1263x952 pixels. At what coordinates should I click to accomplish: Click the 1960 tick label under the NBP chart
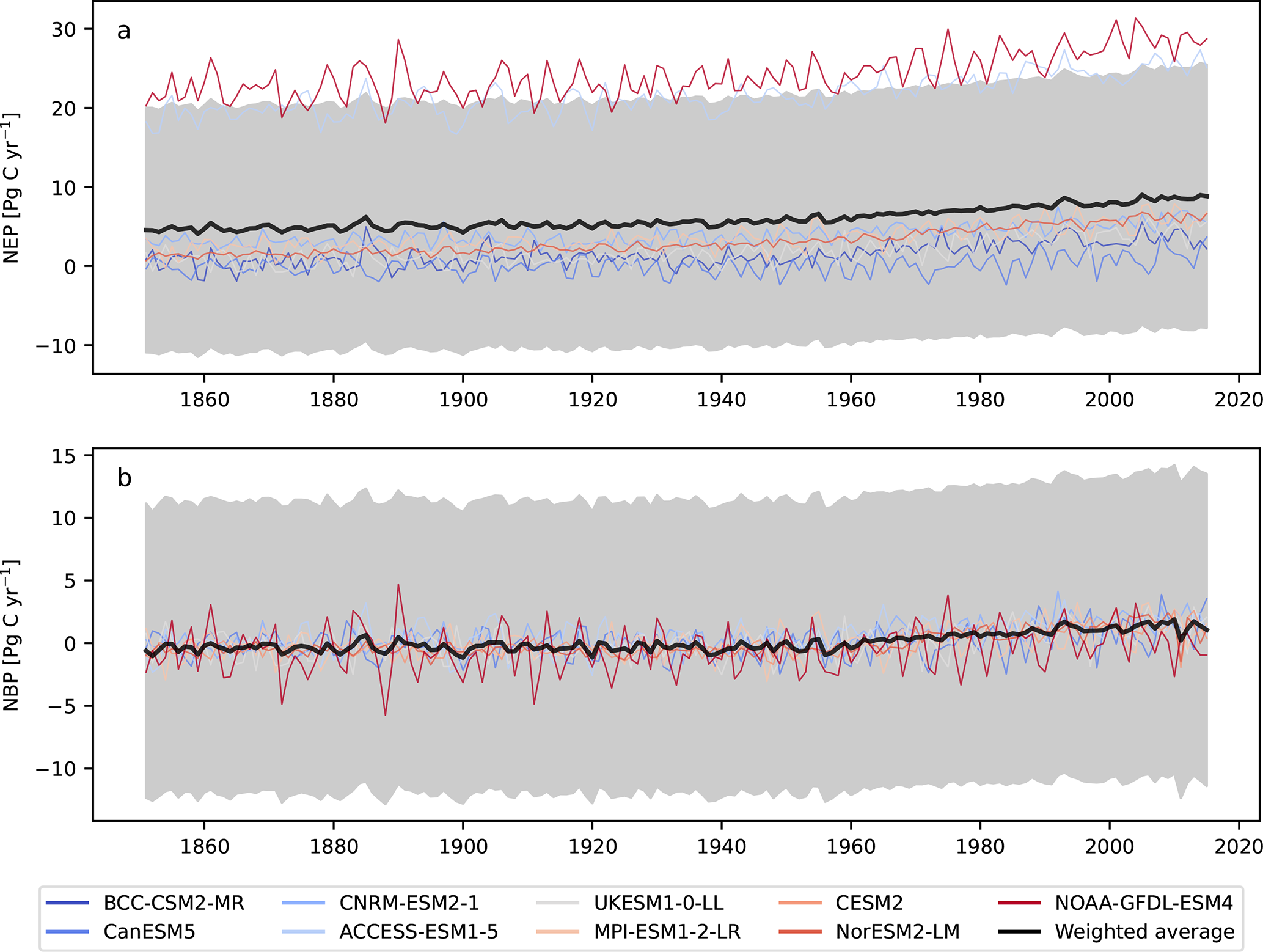tap(851, 846)
